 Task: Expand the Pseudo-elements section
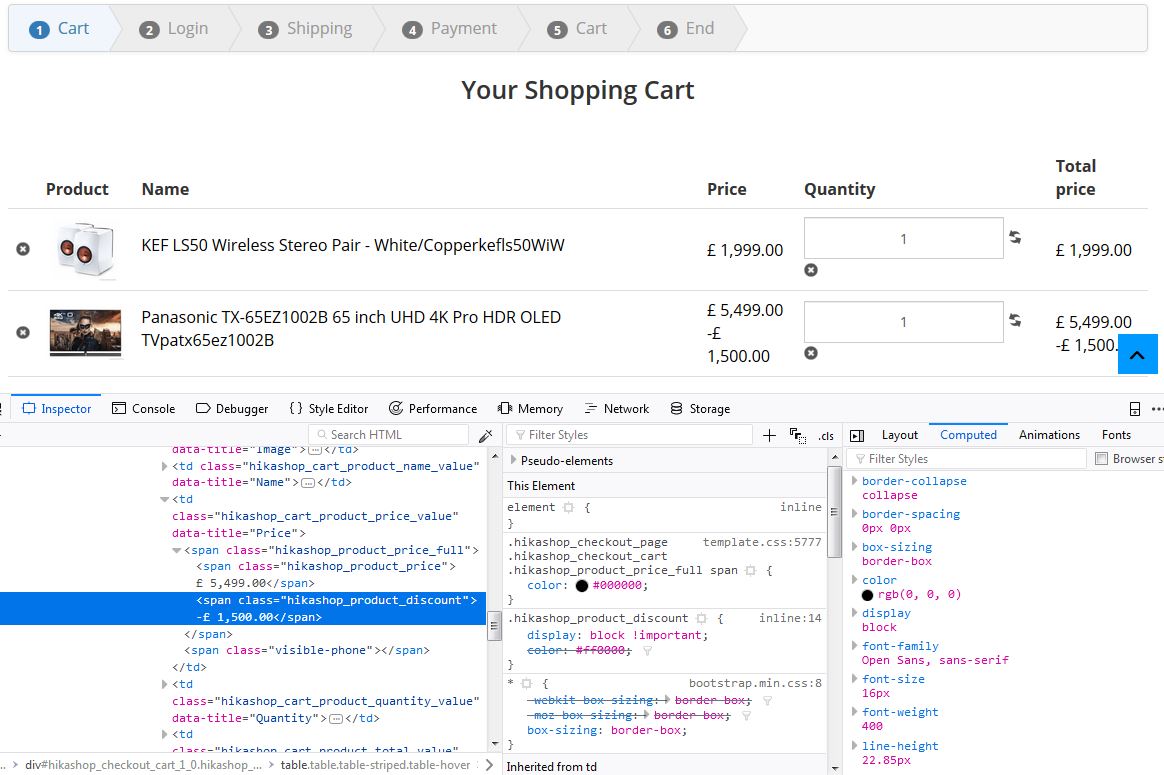pyautogui.click(x=514, y=460)
